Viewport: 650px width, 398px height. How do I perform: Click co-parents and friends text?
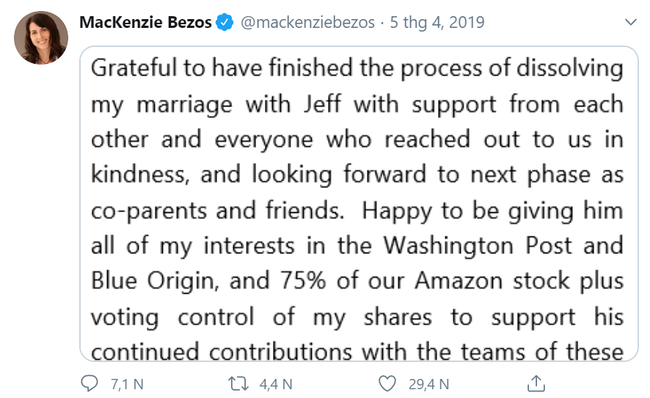(218, 211)
